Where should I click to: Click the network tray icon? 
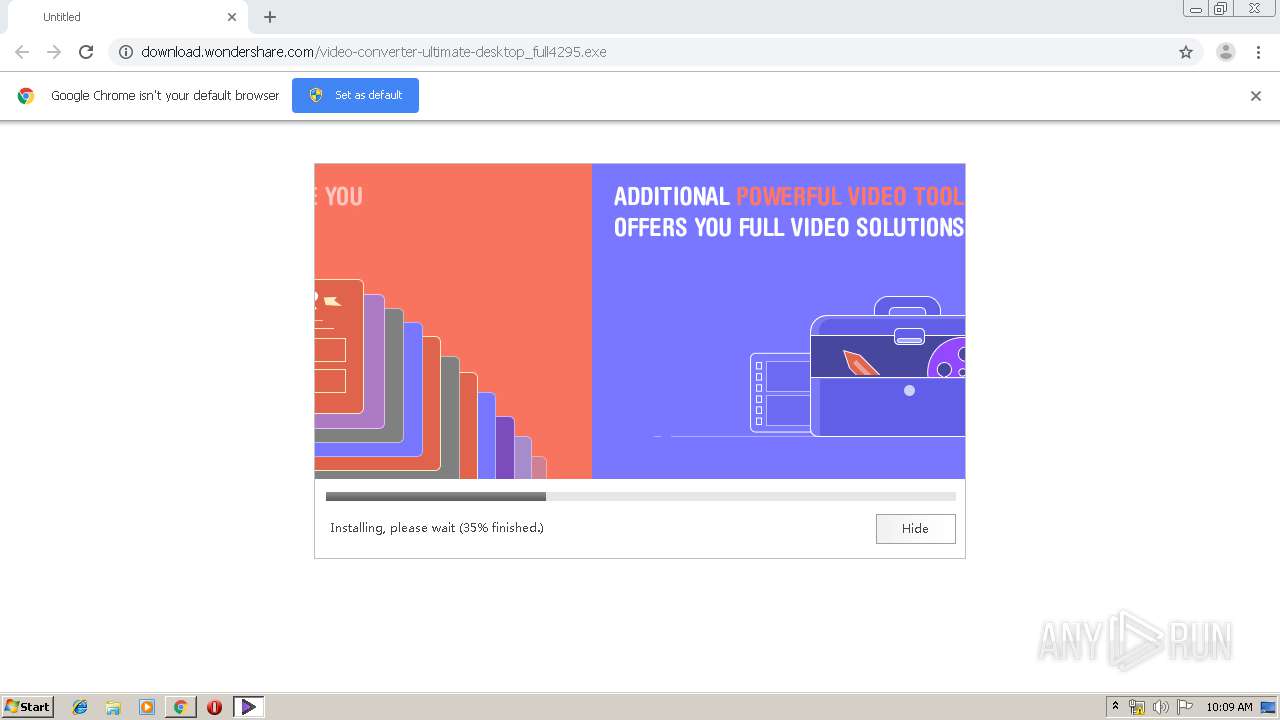coord(1137,707)
